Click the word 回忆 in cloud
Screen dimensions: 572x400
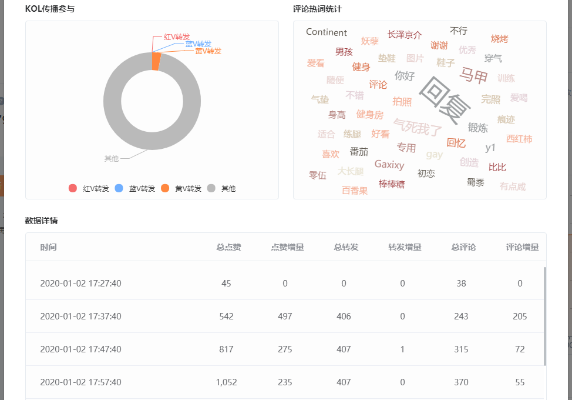coord(456,143)
